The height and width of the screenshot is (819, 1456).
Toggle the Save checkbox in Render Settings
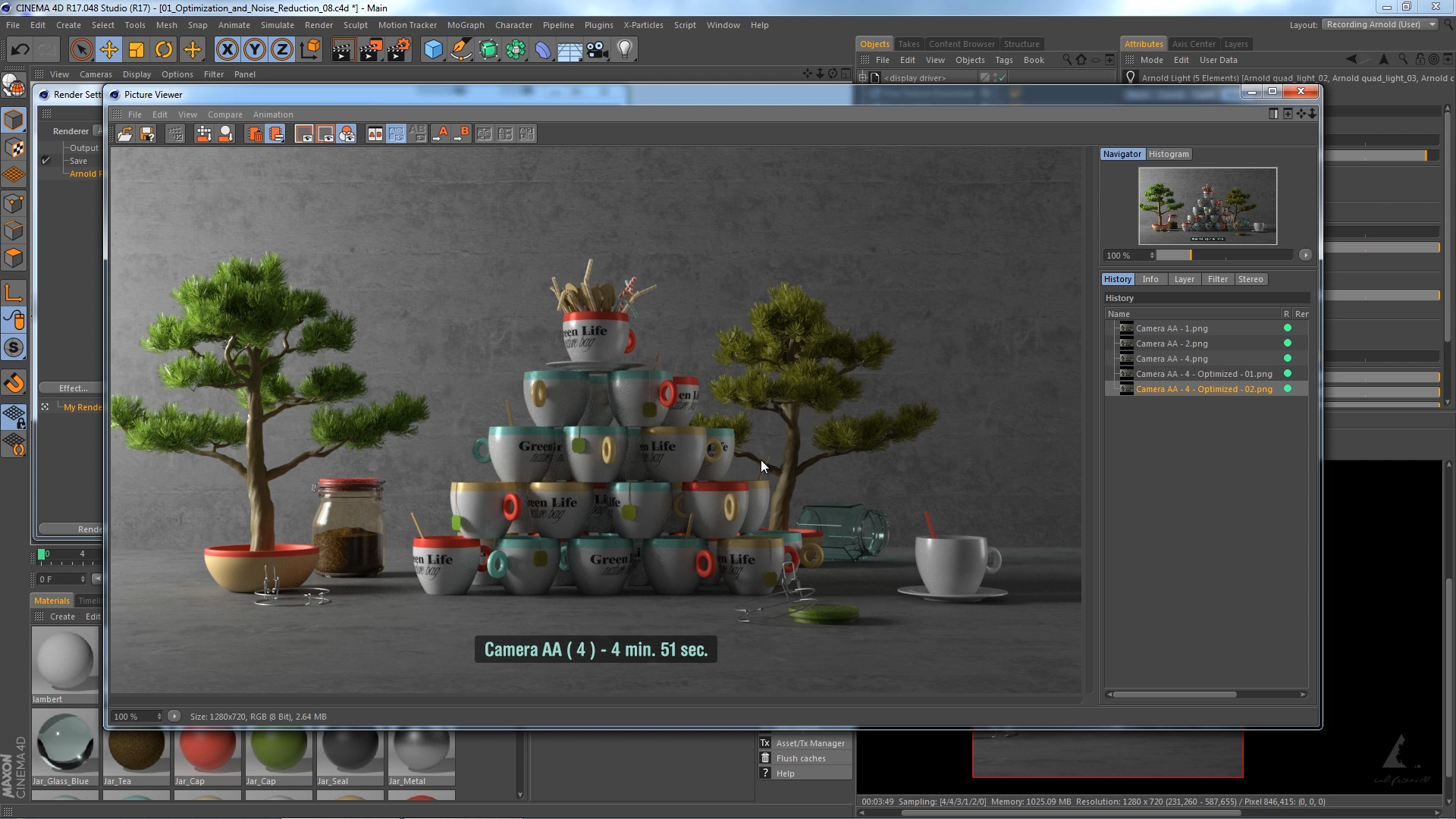click(45, 160)
